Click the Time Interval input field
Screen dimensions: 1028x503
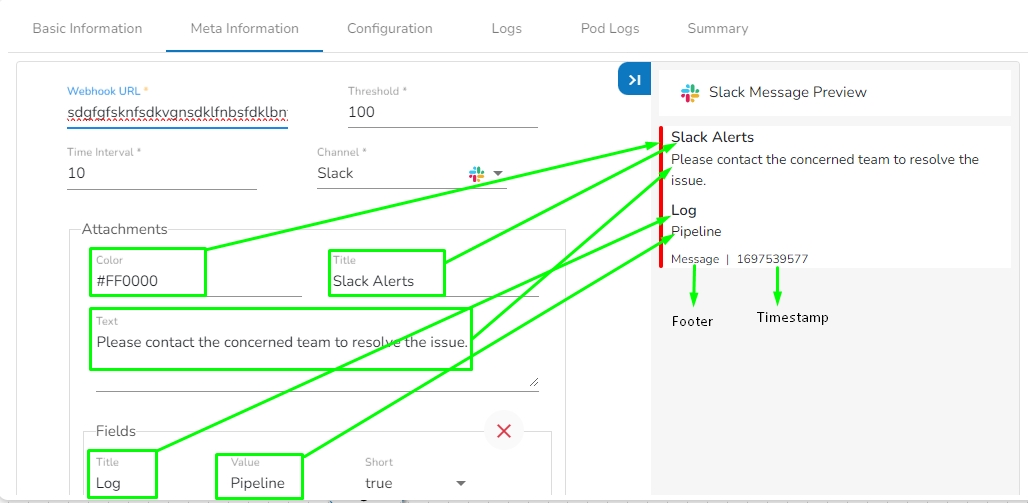pos(161,173)
